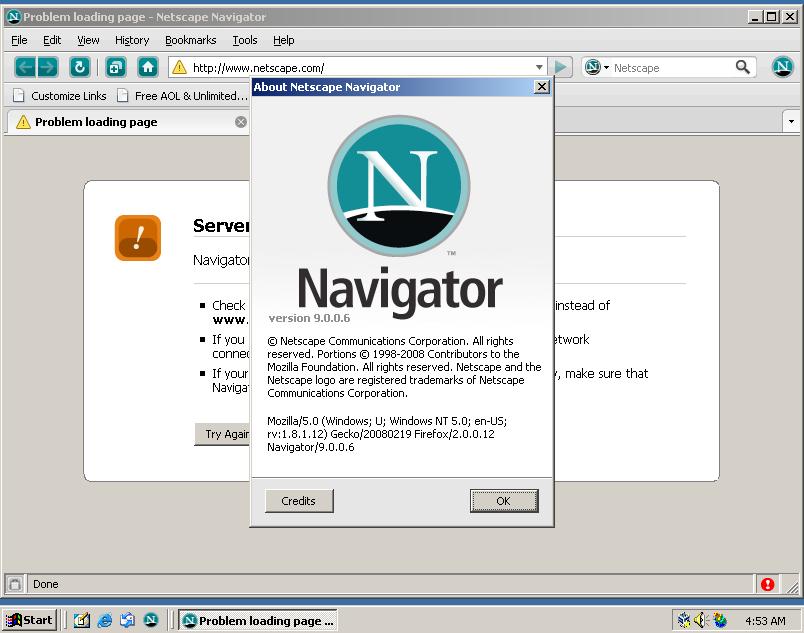Image resolution: width=804 pixels, height=633 pixels.
Task: Confirm the About dialog with OK
Action: 504,501
